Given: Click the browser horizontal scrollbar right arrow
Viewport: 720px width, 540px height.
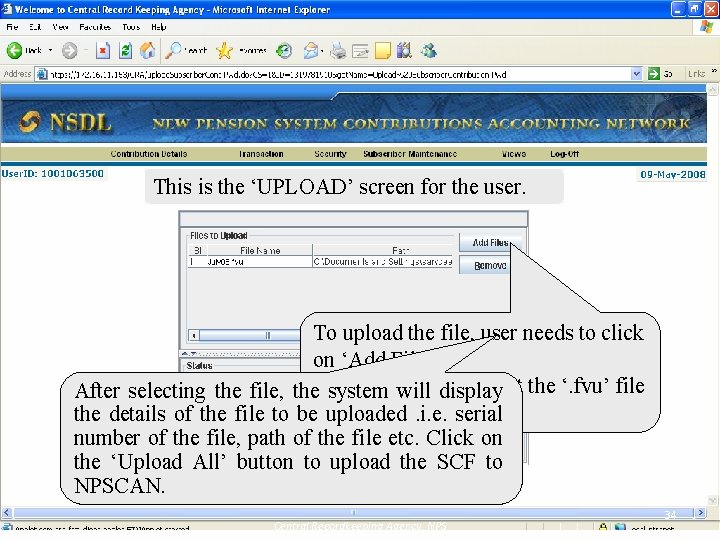Looking at the screenshot, I should point(700,512).
